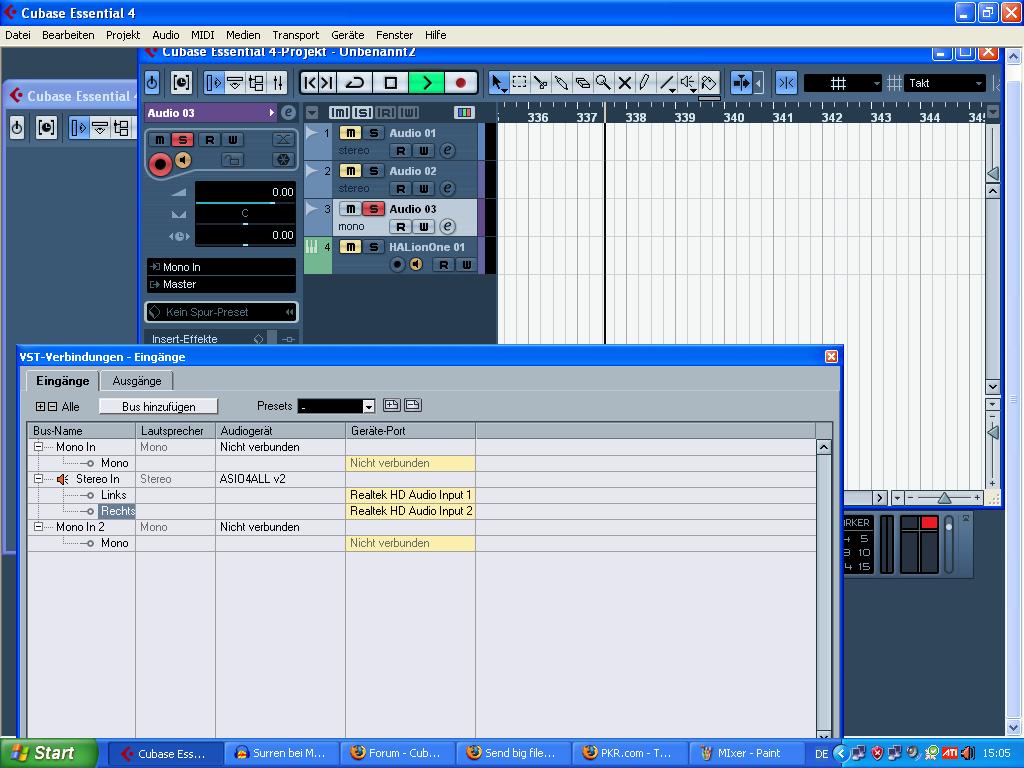This screenshot has height=768, width=1024.
Task: Toggle the Snap button
Action: point(786,83)
